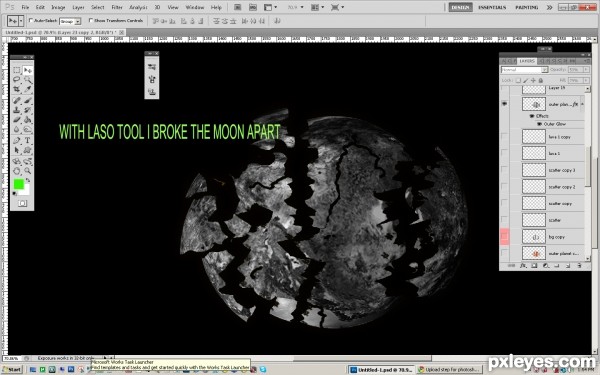Select the Eraser tool
Screen dimensions: 600x375
16,120
